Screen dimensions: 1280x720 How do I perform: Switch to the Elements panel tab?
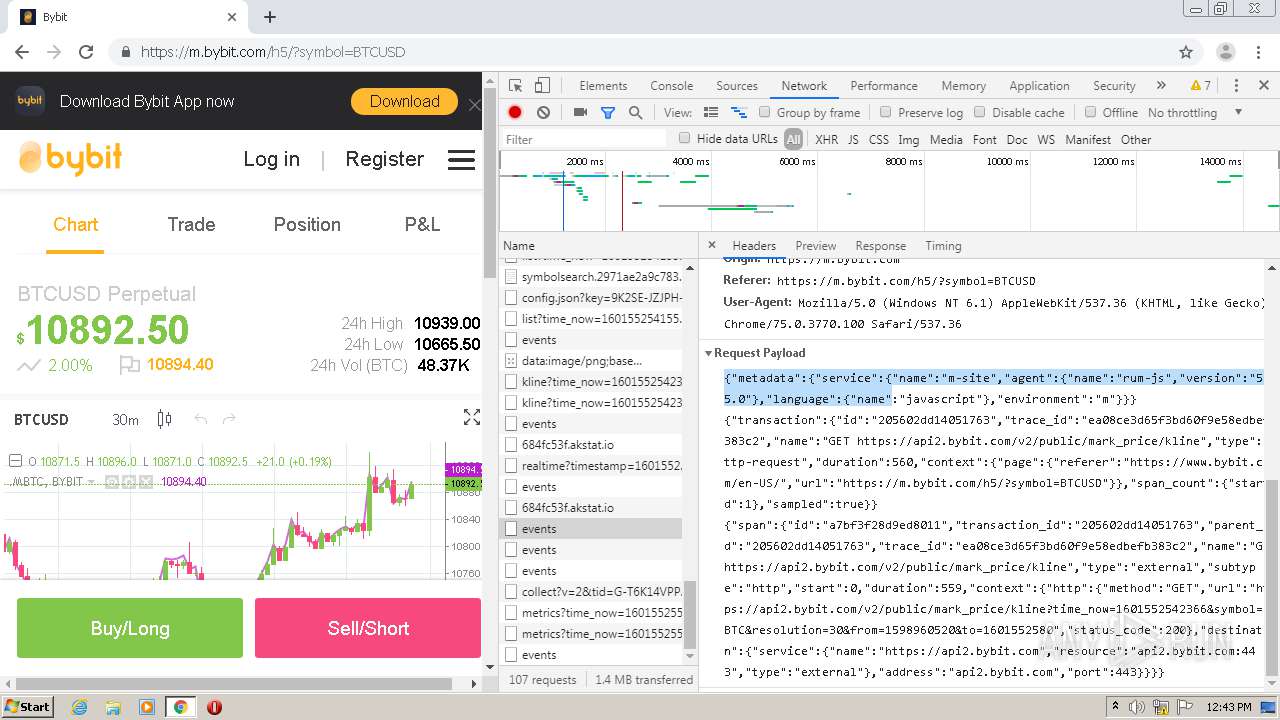click(603, 86)
